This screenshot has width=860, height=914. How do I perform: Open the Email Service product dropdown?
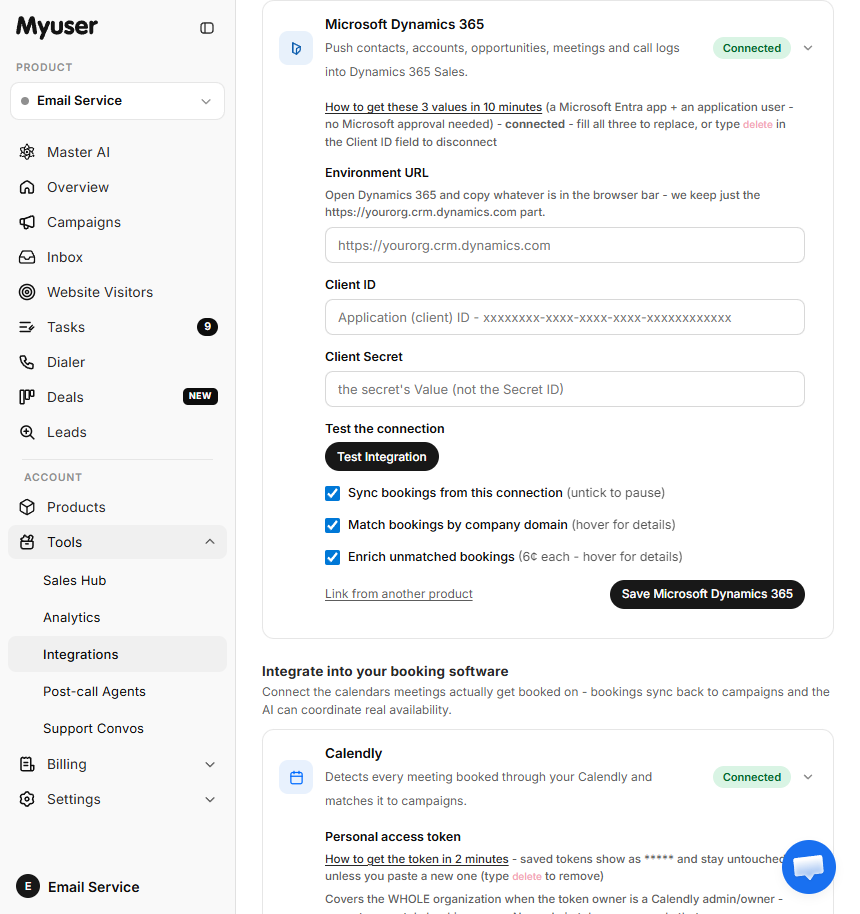[117, 101]
